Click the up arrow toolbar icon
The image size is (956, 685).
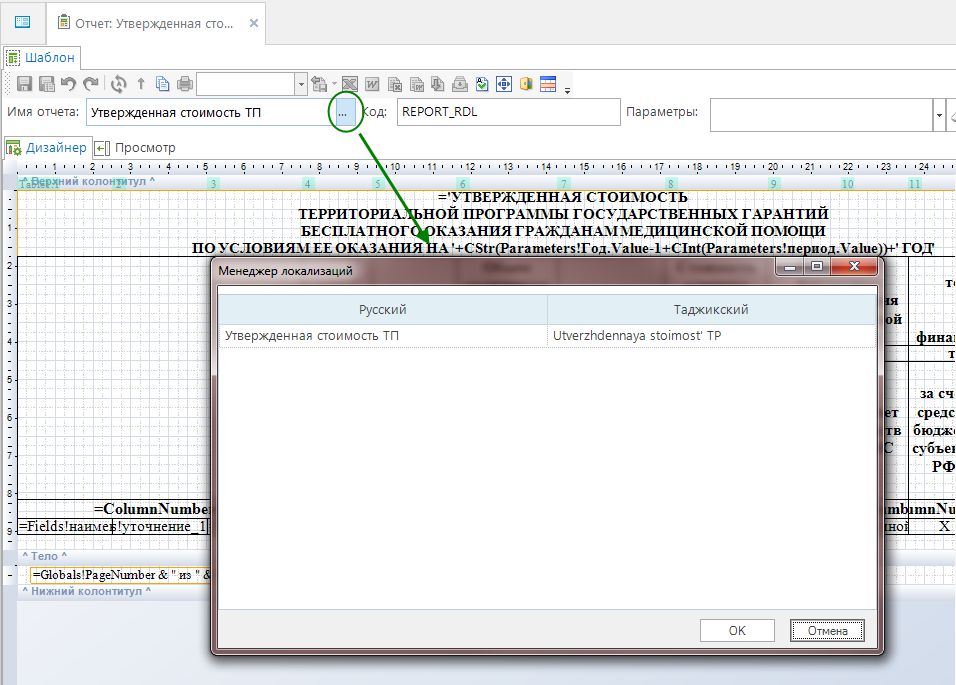[141, 84]
